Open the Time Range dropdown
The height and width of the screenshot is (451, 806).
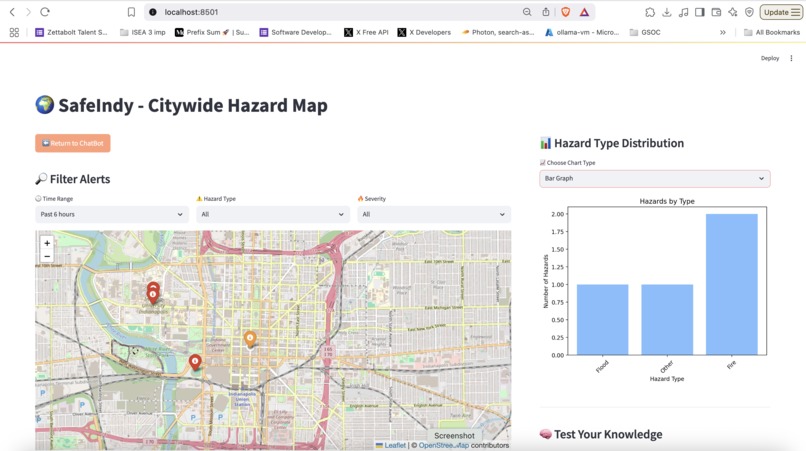click(x=112, y=214)
